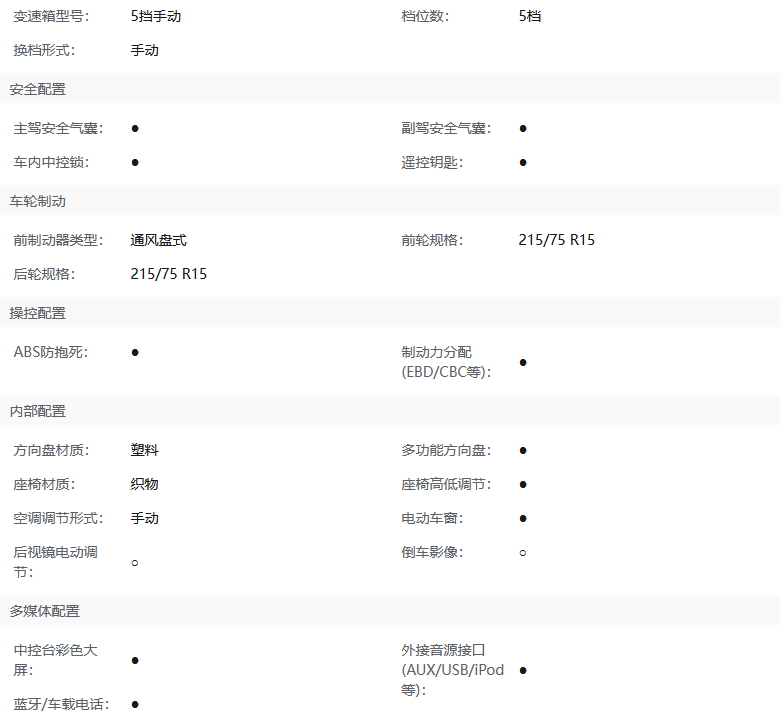Screen dimensions: 784x719
Task: Click the hollow circle beside 后视镜电动调节
Action: pyautogui.click(x=135, y=563)
